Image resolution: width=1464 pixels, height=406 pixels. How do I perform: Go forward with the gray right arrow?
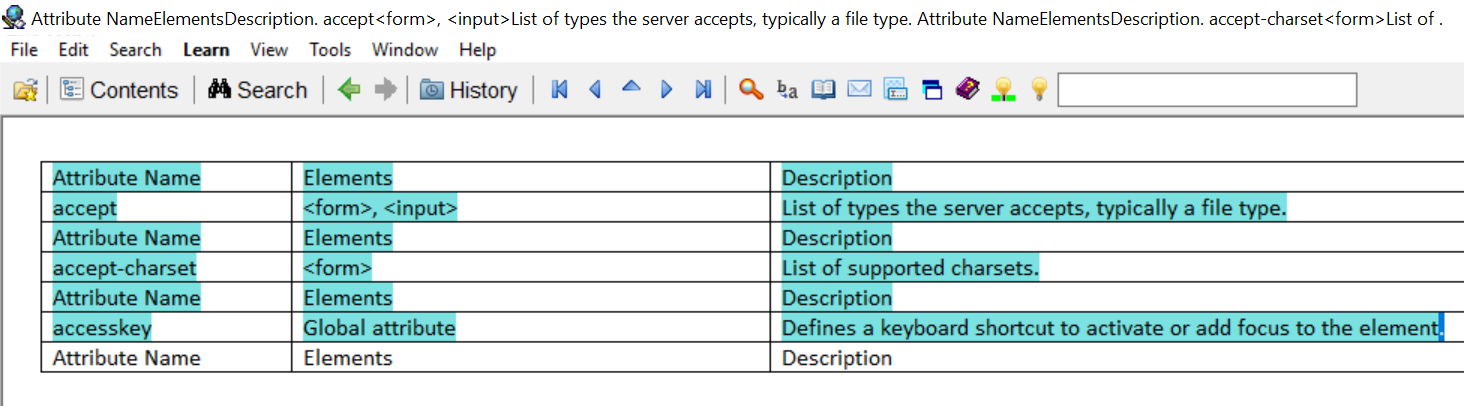[385, 90]
